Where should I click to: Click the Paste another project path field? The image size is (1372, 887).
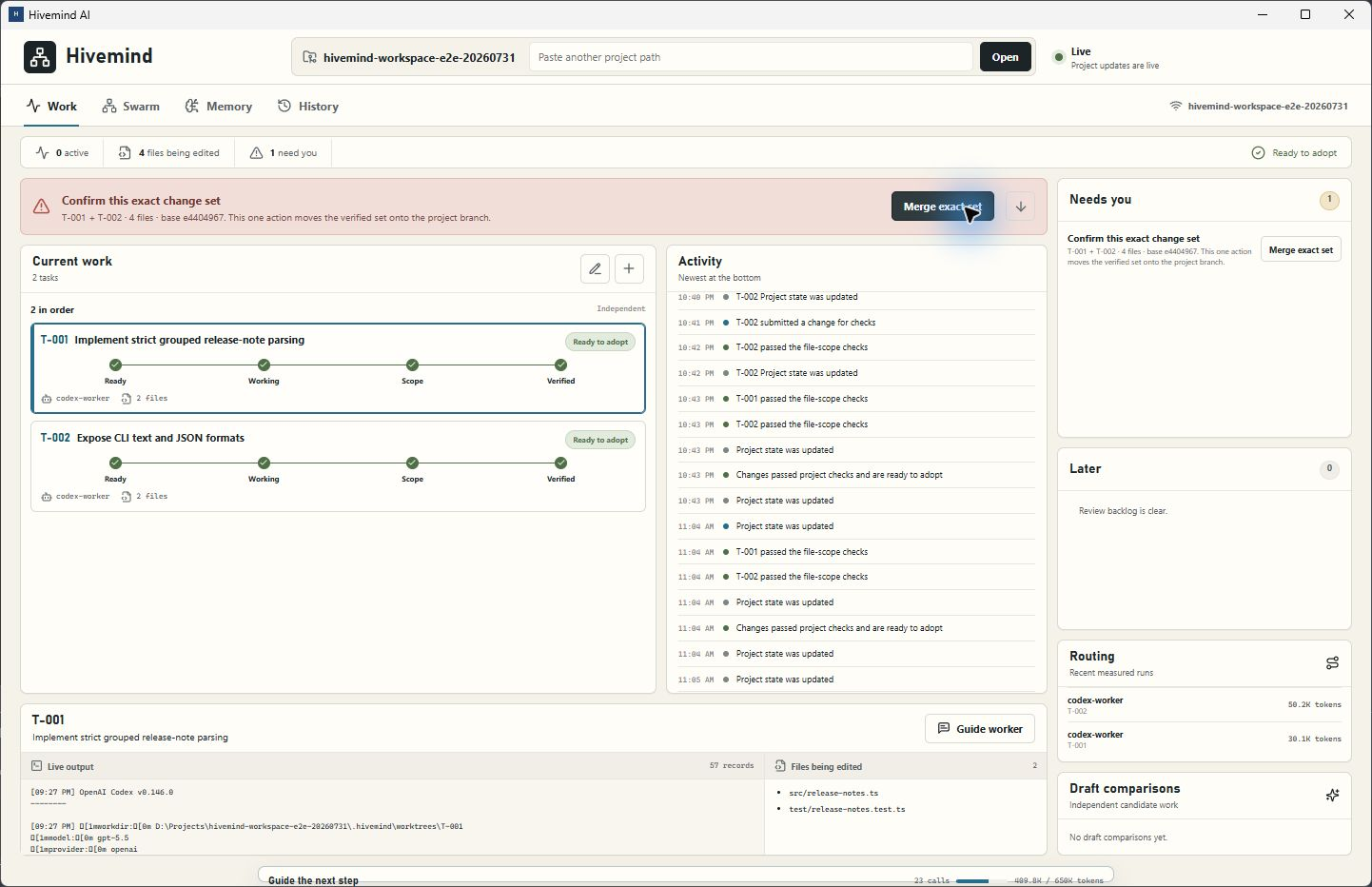[x=750, y=57]
